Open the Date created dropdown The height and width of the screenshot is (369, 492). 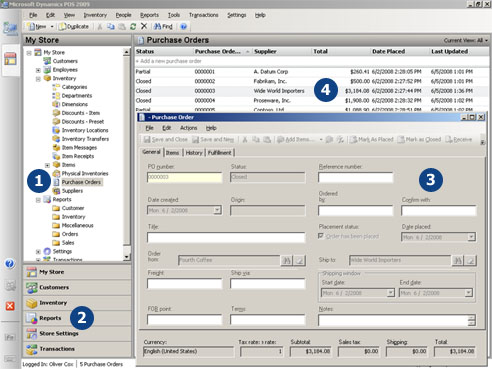217,210
